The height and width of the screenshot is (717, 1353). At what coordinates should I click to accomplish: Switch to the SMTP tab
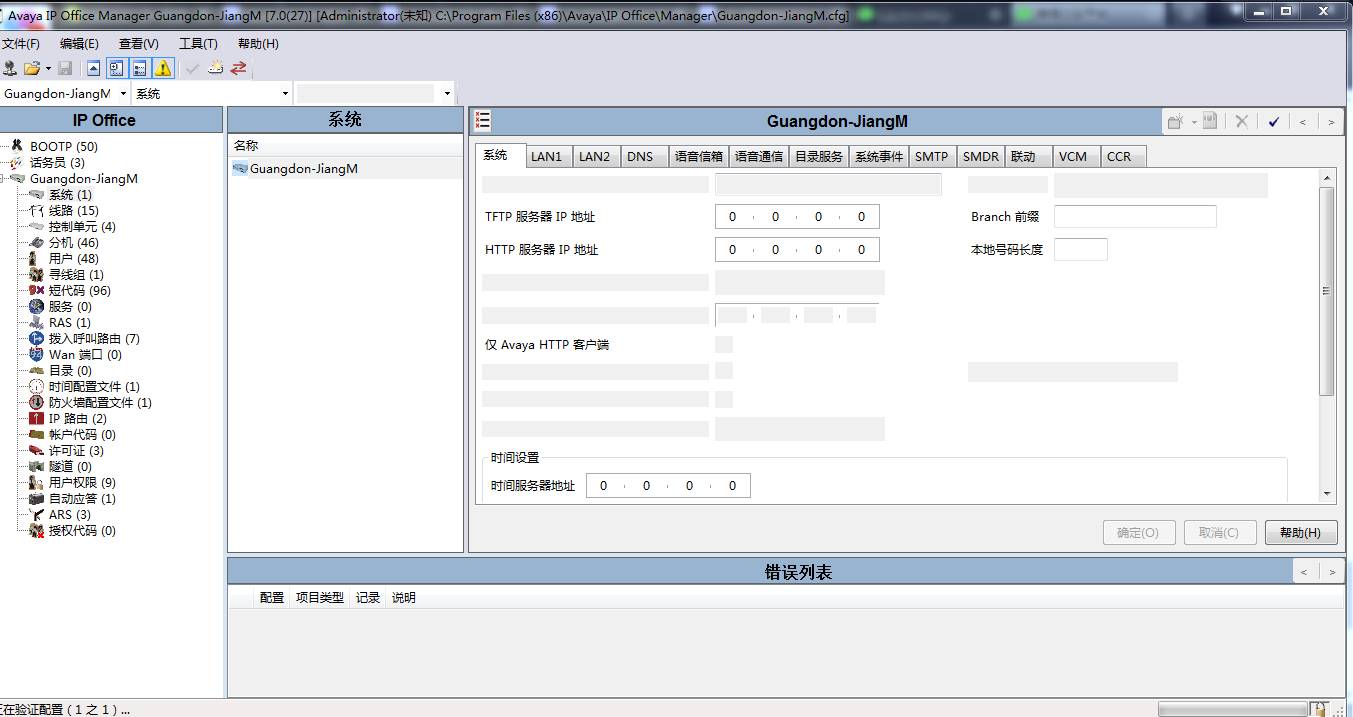931,157
